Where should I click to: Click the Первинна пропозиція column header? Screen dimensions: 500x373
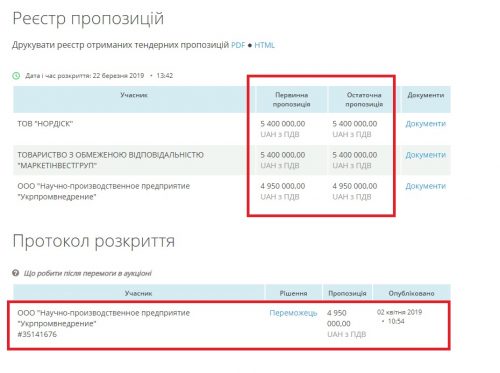coord(291,100)
